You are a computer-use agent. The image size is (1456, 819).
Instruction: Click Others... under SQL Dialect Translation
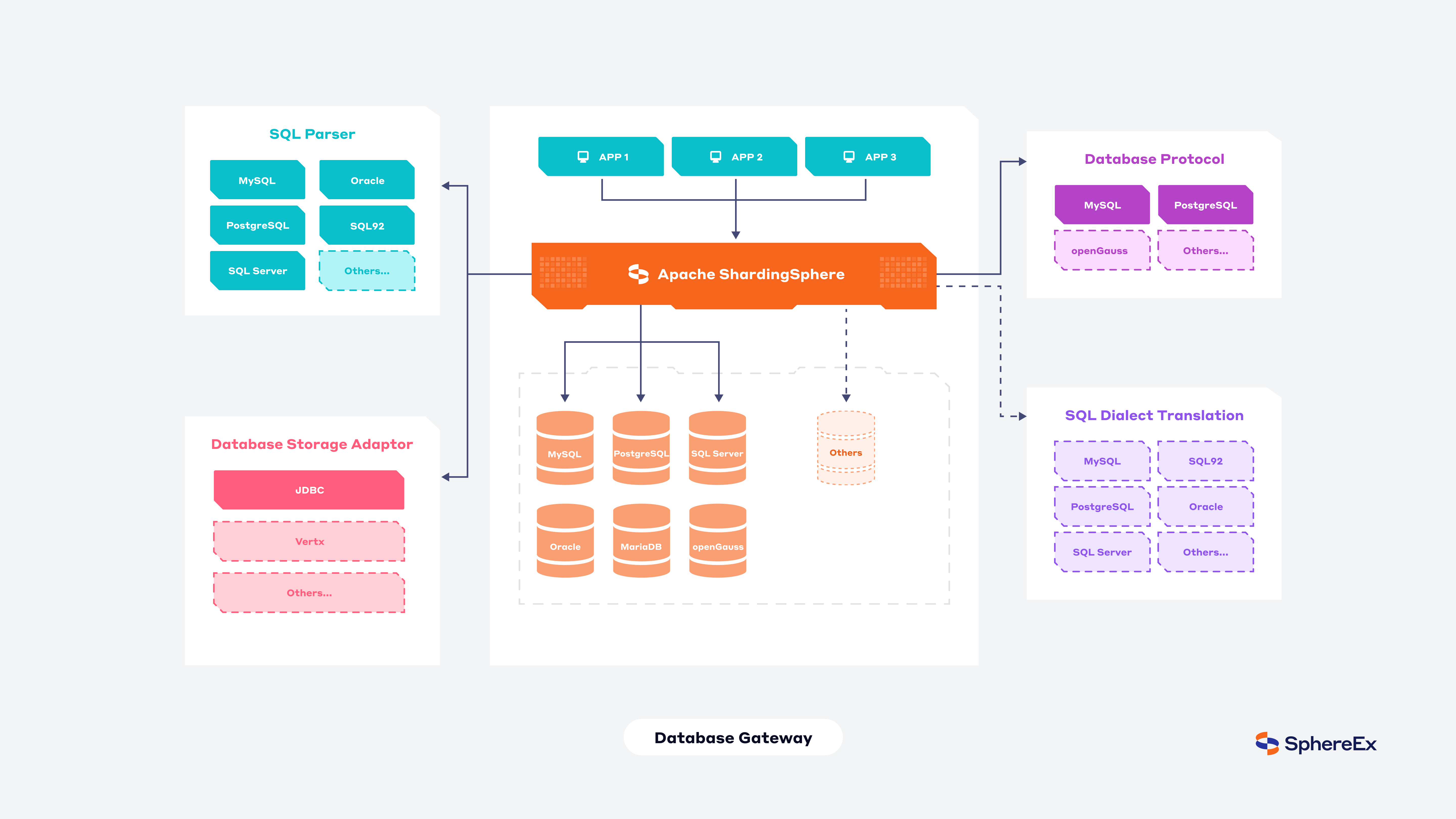click(1205, 552)
